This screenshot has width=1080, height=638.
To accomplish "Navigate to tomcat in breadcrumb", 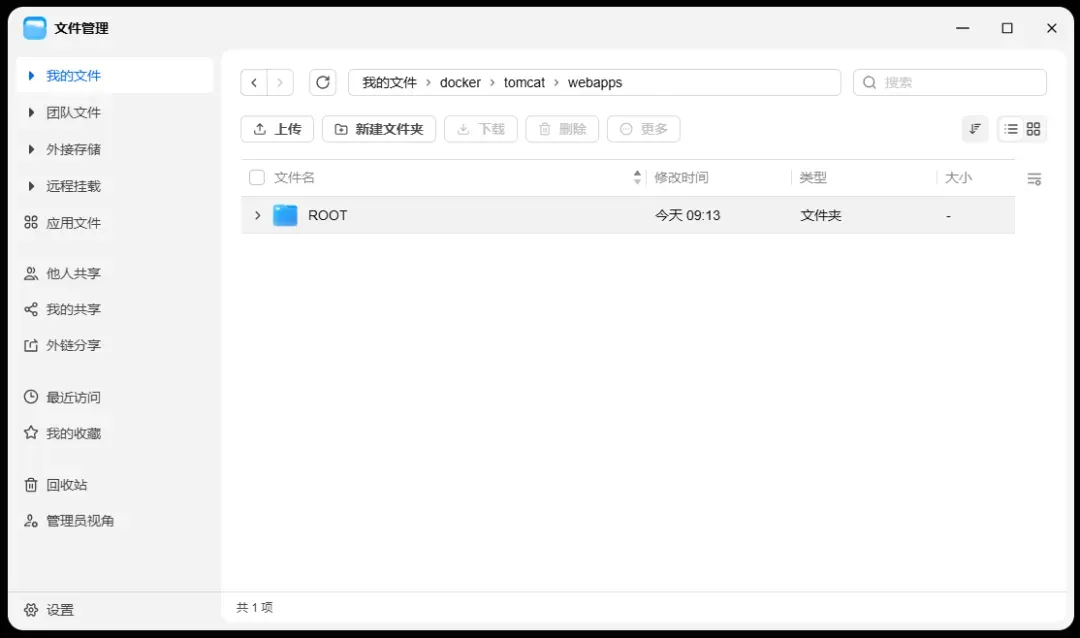I will (524, 83).
